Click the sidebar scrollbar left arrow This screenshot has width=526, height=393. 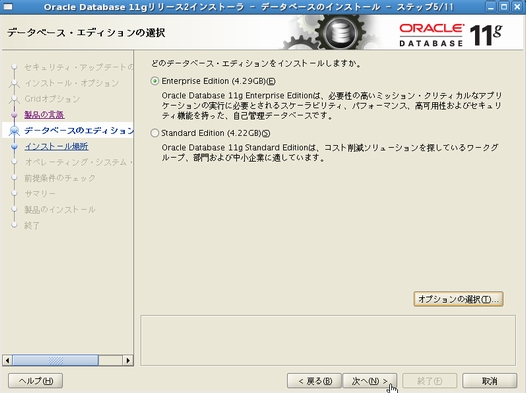click(7, 360)
